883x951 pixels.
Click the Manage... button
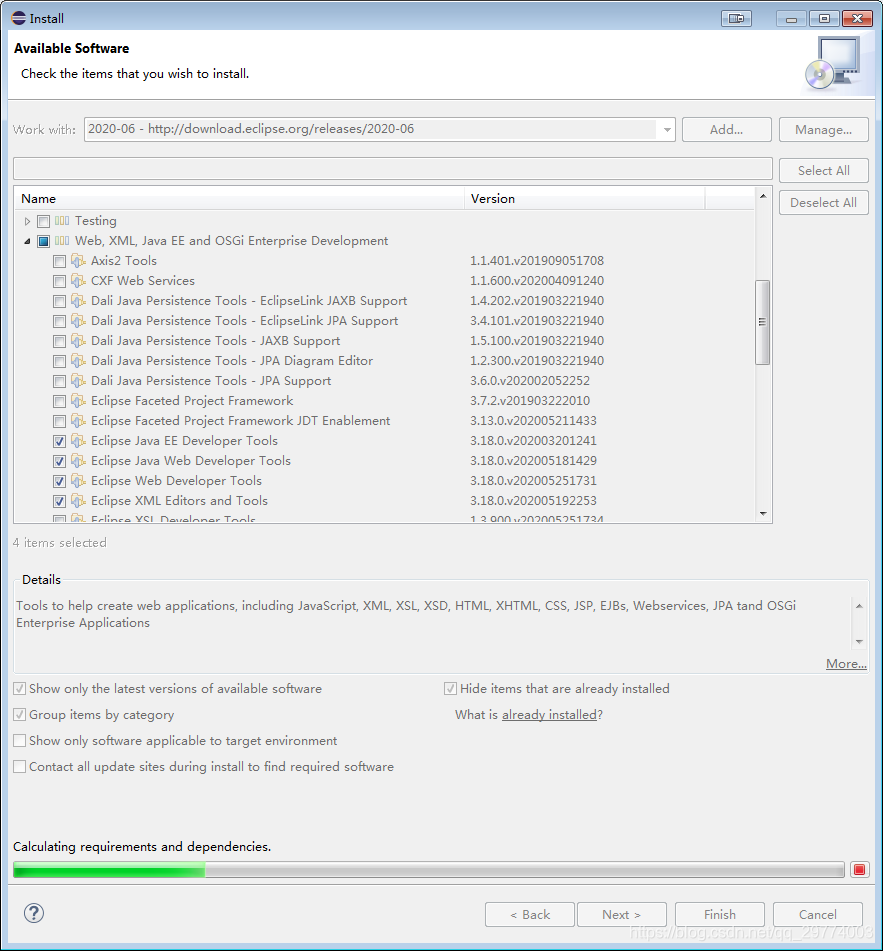click(824, 130)
